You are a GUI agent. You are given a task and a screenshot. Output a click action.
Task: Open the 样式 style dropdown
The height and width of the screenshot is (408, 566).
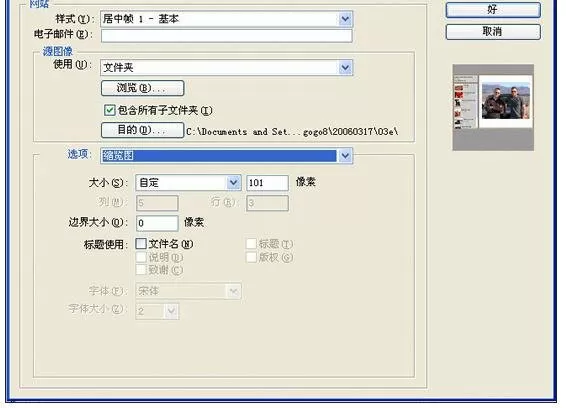click(226, 19)
